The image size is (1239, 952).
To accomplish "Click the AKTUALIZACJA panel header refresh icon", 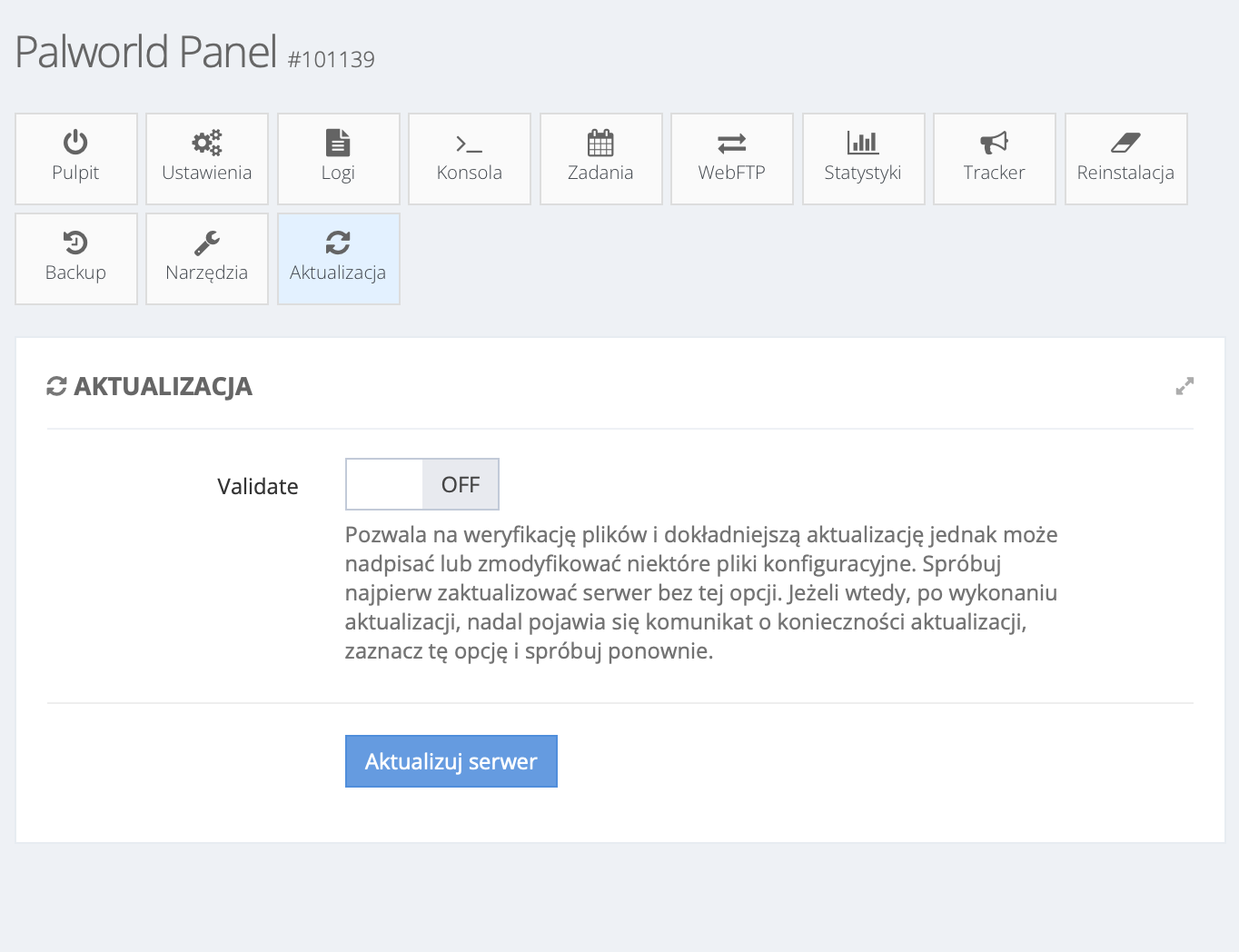I will [x=56, y=386].
